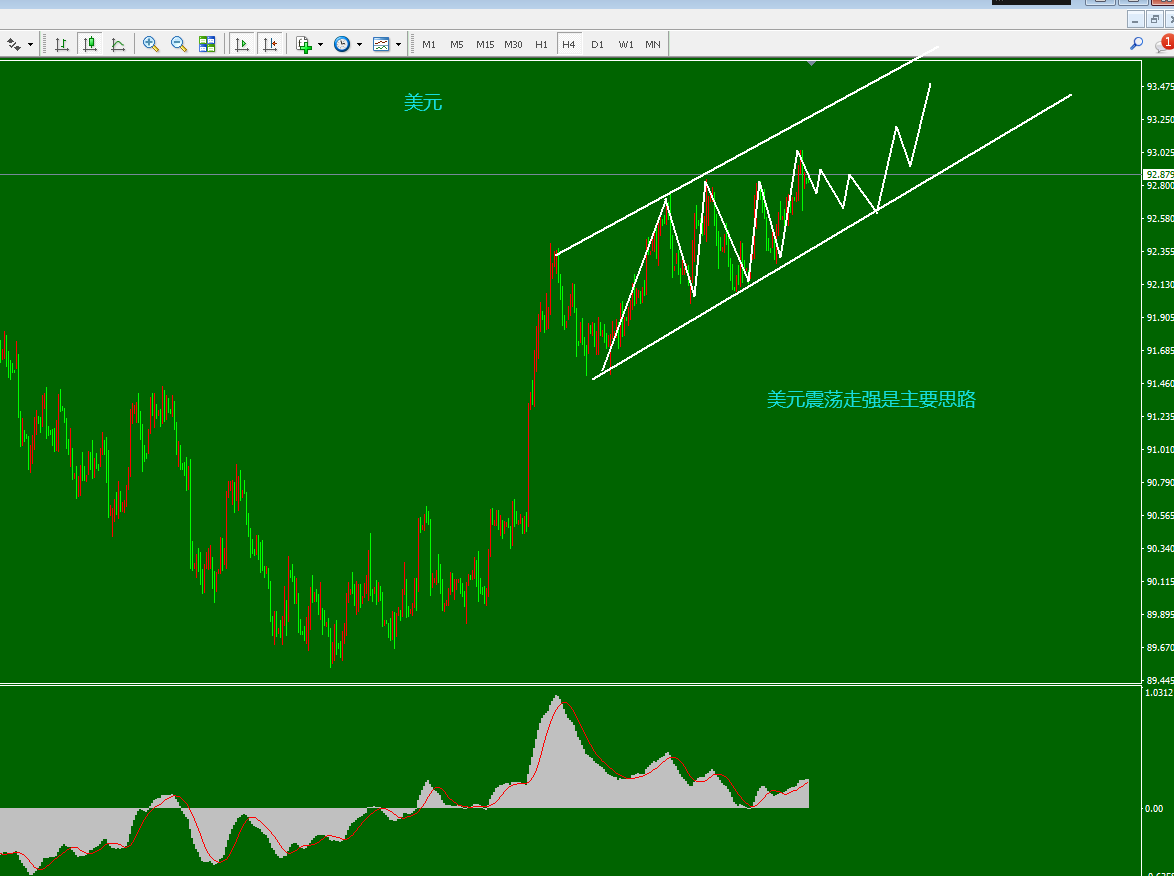
Task: Expand the templates dropdown arrow
Action: 398,44
